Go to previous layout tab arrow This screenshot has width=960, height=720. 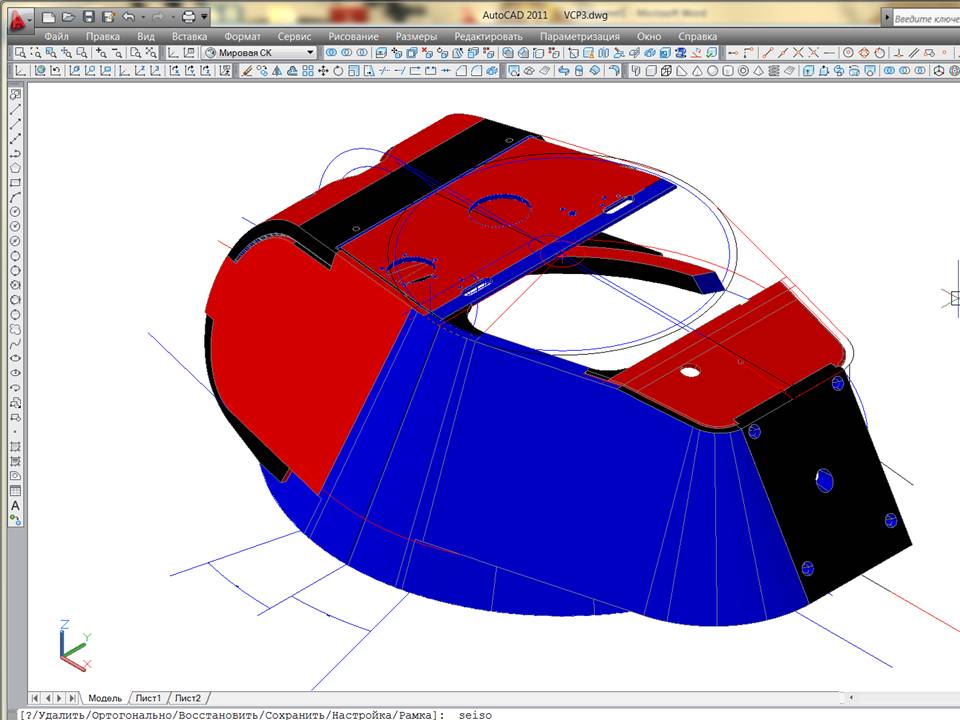pos(48,698)
